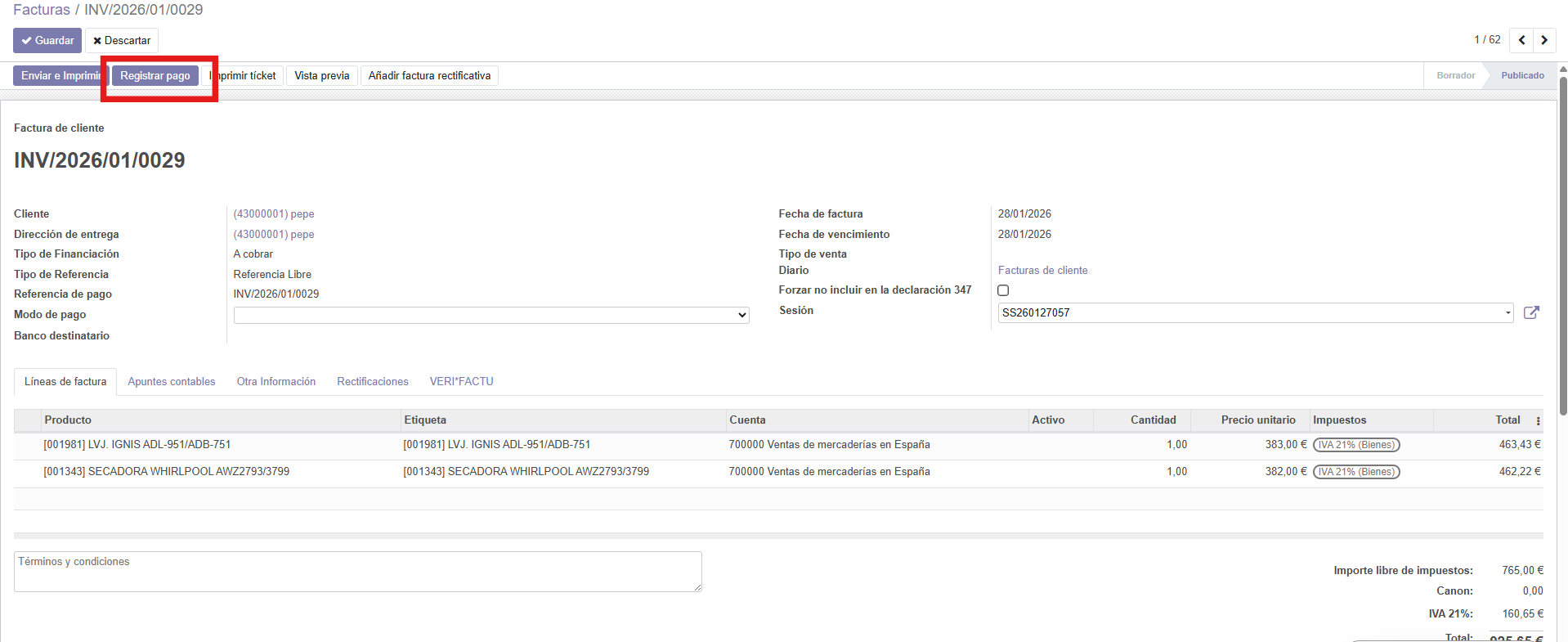1568x642 pixels.
Task: Open the Otra Información tab
Action: [x=276, y=381]
